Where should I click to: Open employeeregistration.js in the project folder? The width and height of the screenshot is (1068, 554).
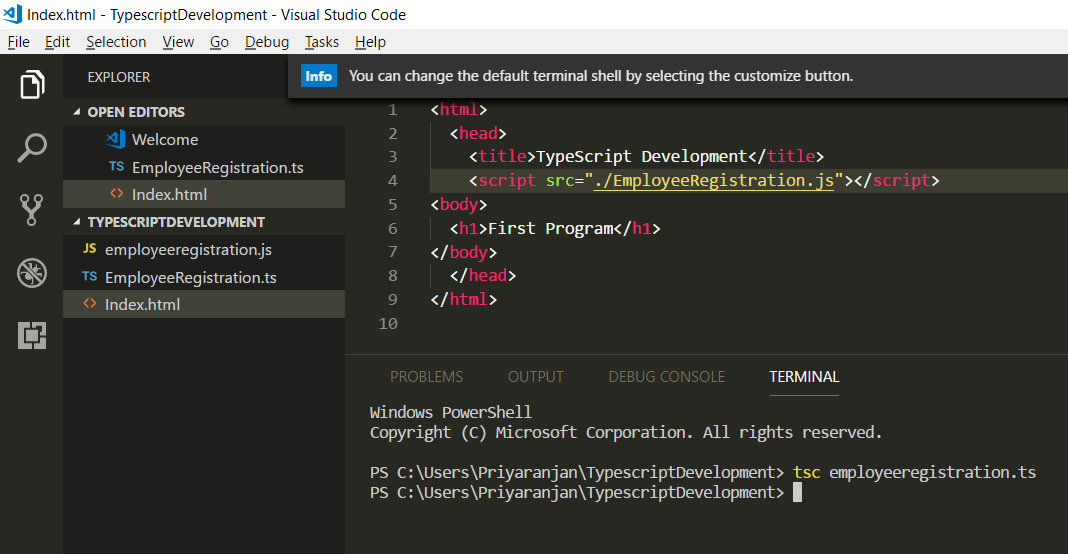(204, 249)
